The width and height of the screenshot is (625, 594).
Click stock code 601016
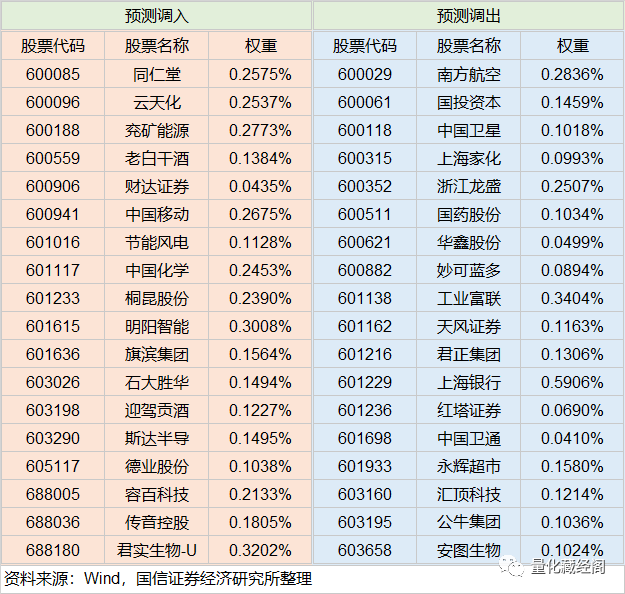tap(53, 242)
